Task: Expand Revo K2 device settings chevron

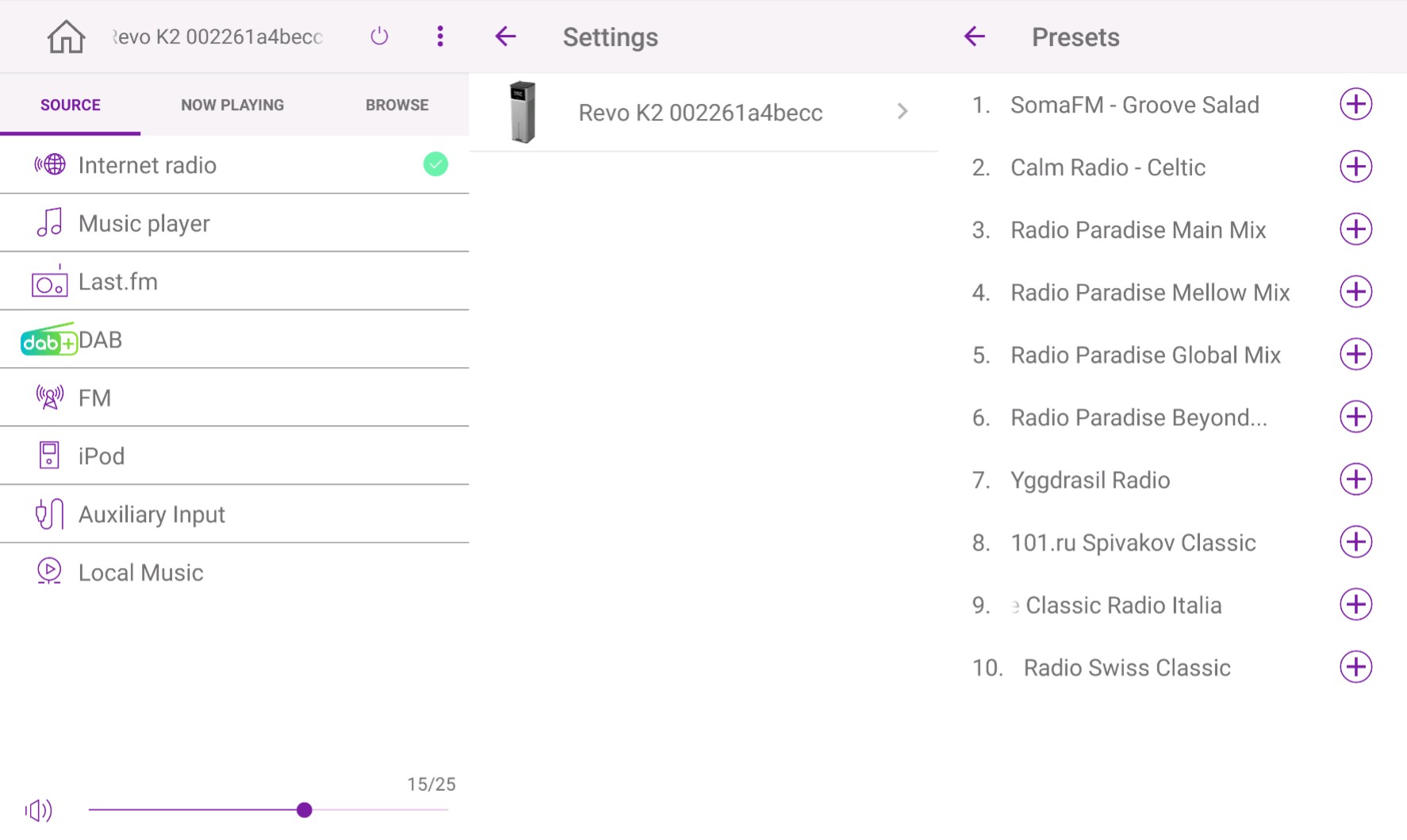Action: pos(902,112)
